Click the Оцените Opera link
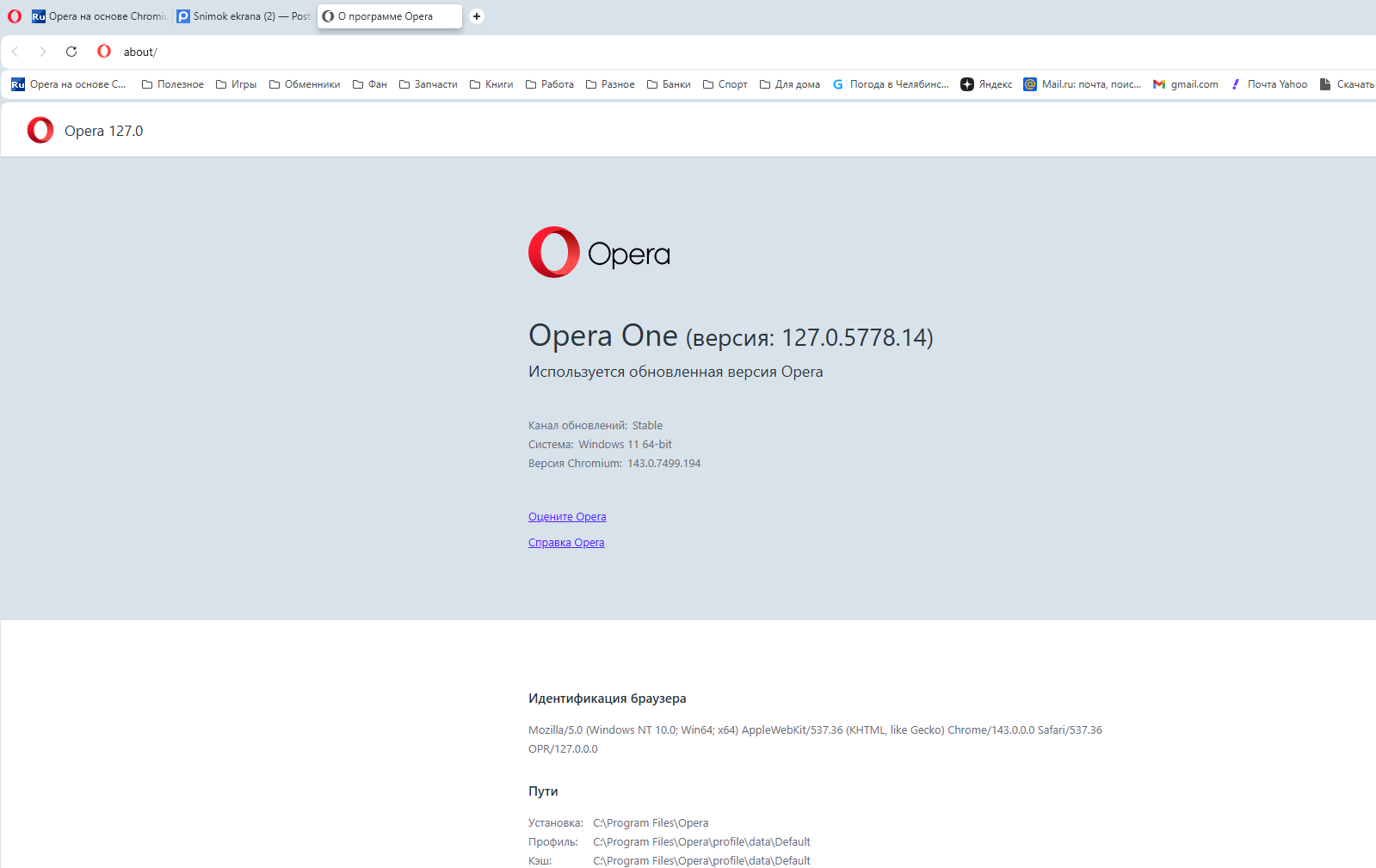The image size is (1376, 868). [x=567, y=517]
